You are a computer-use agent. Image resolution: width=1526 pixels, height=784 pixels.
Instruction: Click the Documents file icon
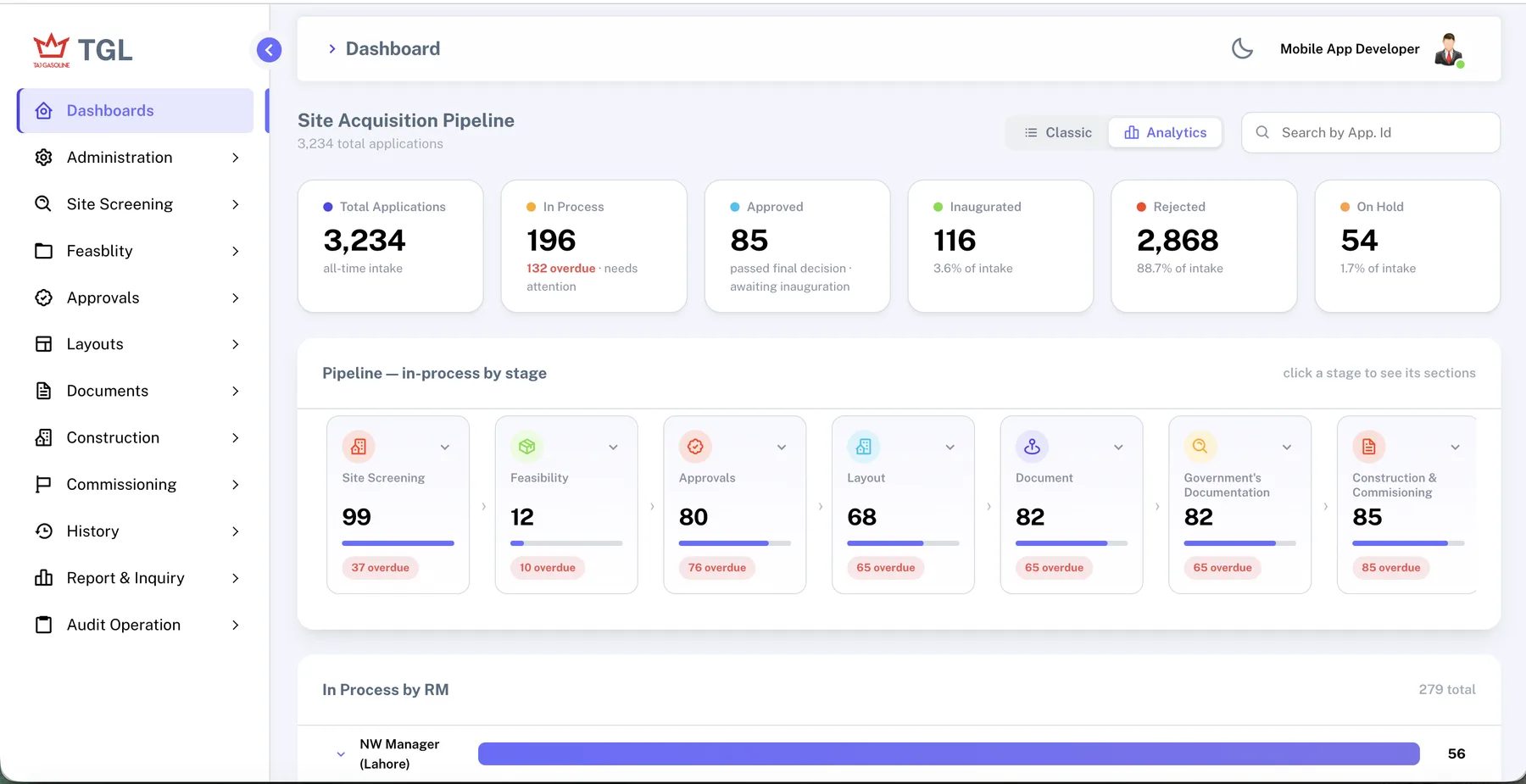tap(44, 391)
